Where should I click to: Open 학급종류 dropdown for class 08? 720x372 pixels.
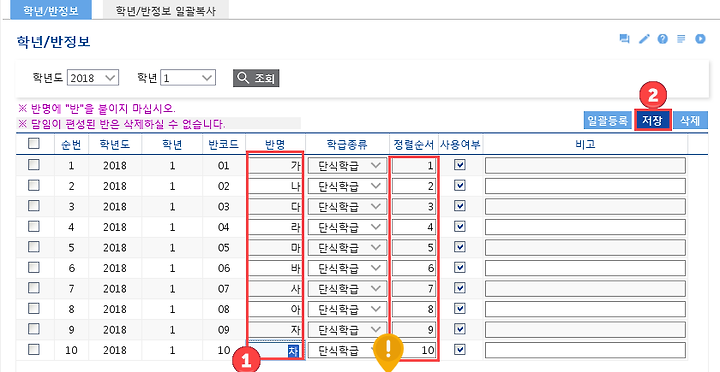click(347, 309)
